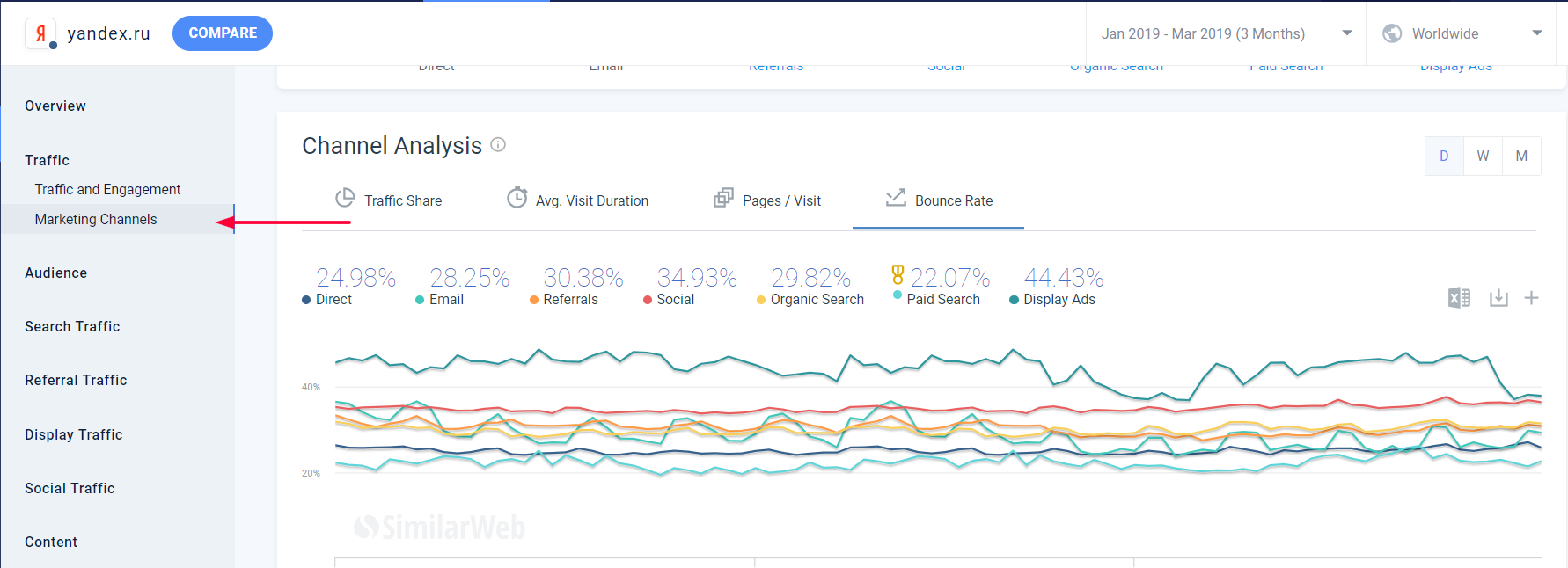1568x568 pixels.
Task: Click the Referrals orange color dot
Action: pos(534,300)
